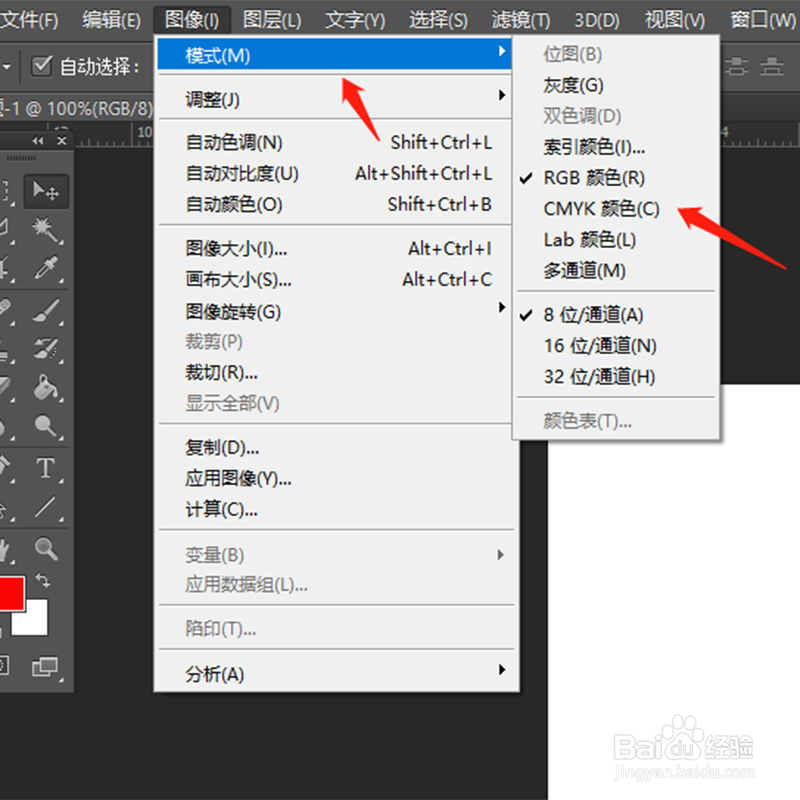Toggle the 自动选择 checkbox

tap(39, 66)
